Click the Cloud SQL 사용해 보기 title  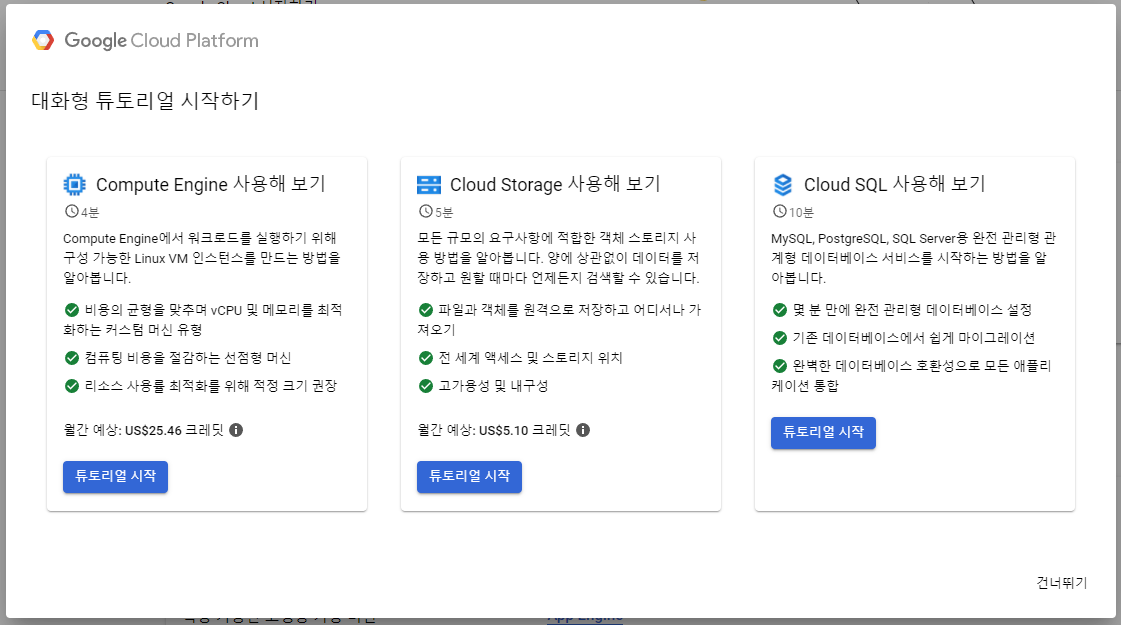[x=894, y=184]
